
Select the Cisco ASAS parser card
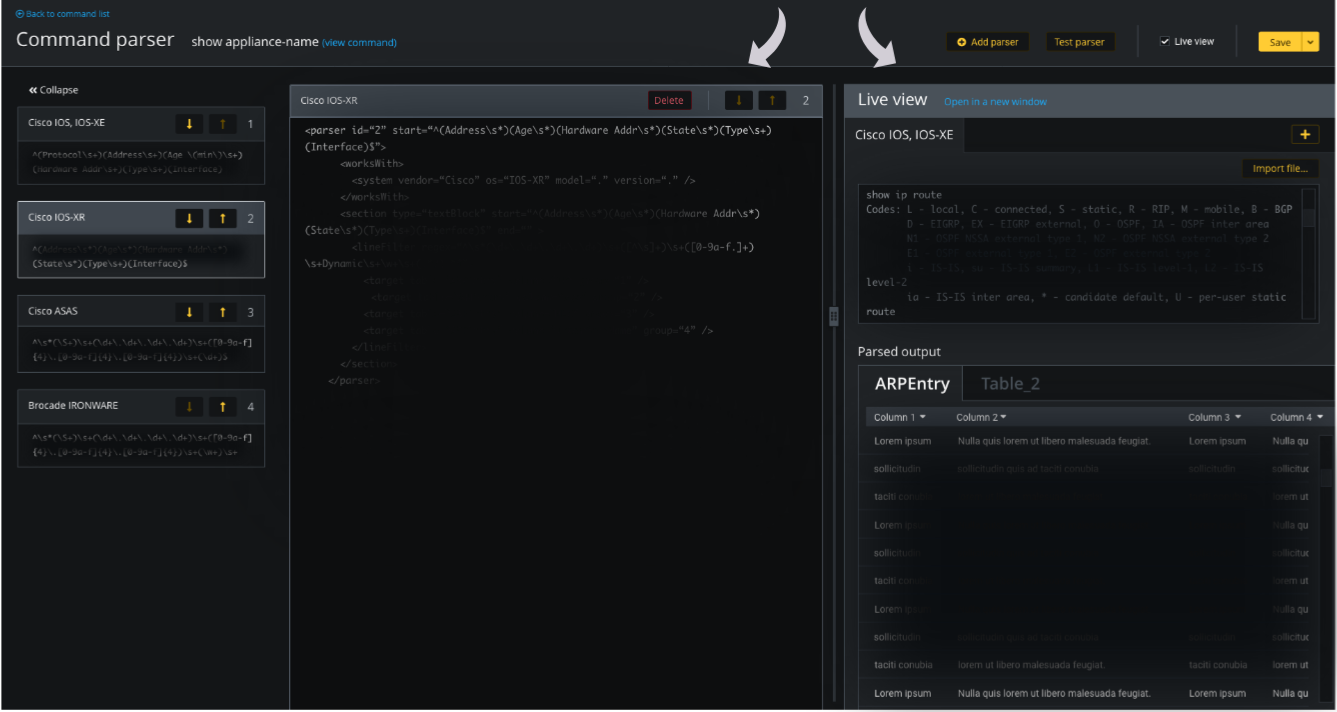coord(141,334)
